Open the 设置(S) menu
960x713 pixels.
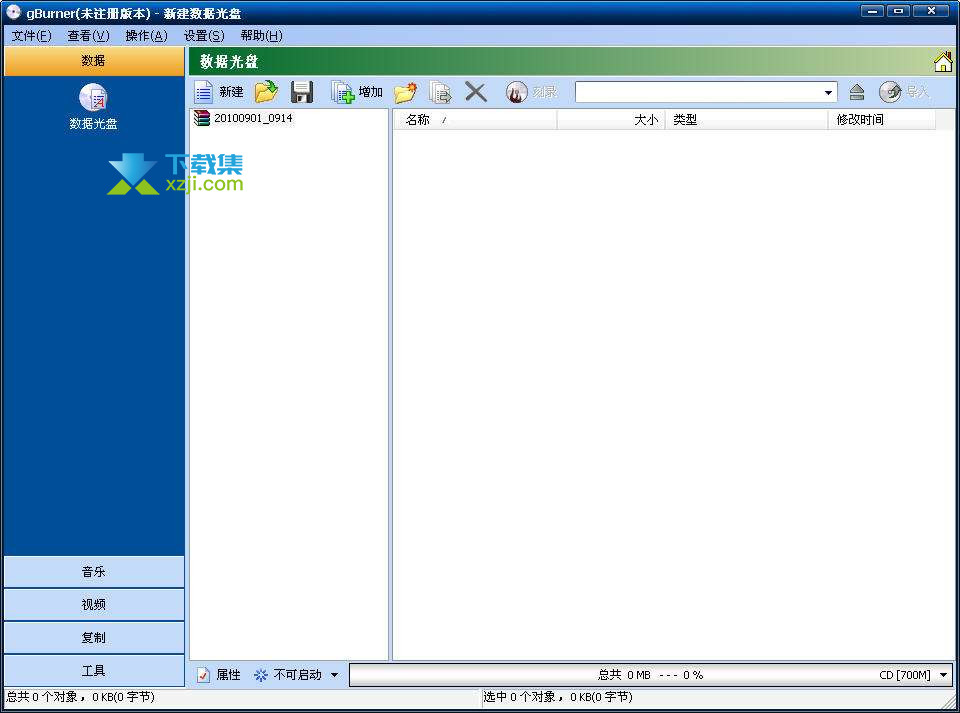point(204,35)
